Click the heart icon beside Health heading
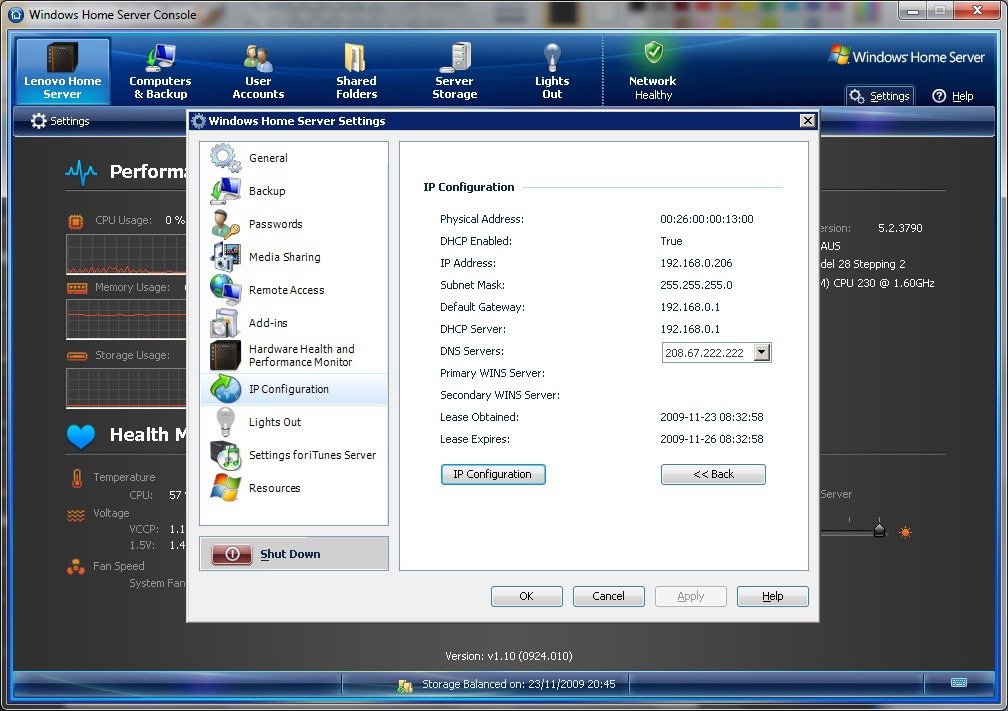1008x711 pixels. pos(81,436)
